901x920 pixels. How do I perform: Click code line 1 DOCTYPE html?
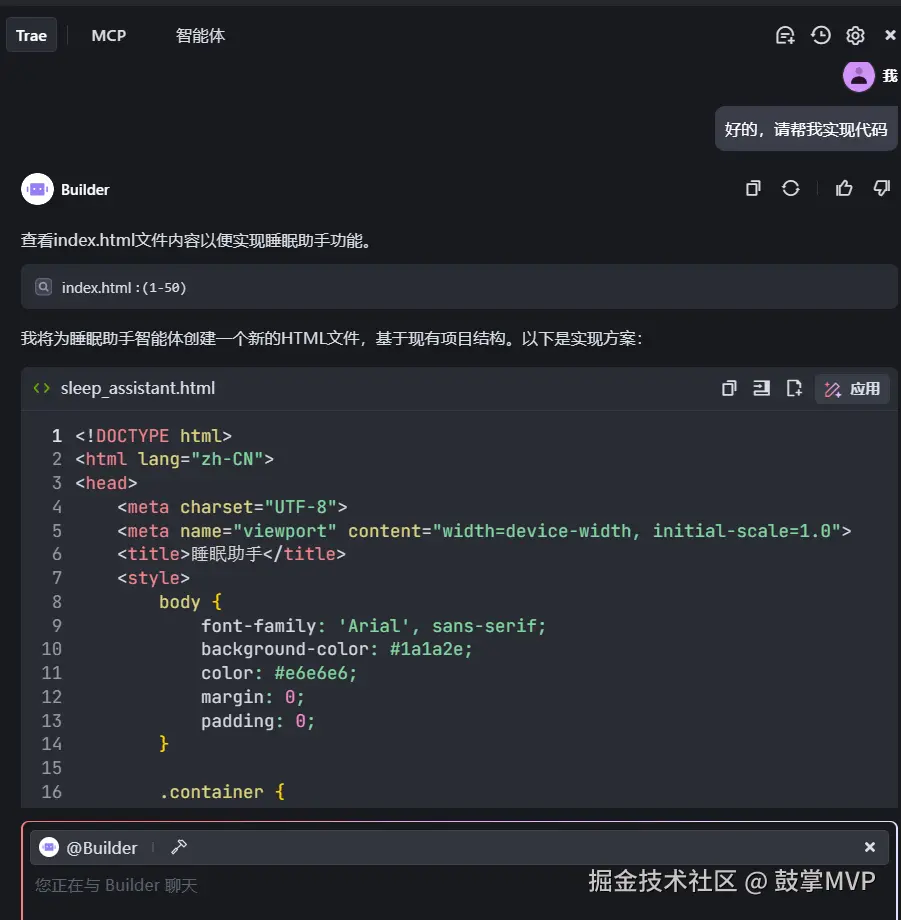point(154,435)
